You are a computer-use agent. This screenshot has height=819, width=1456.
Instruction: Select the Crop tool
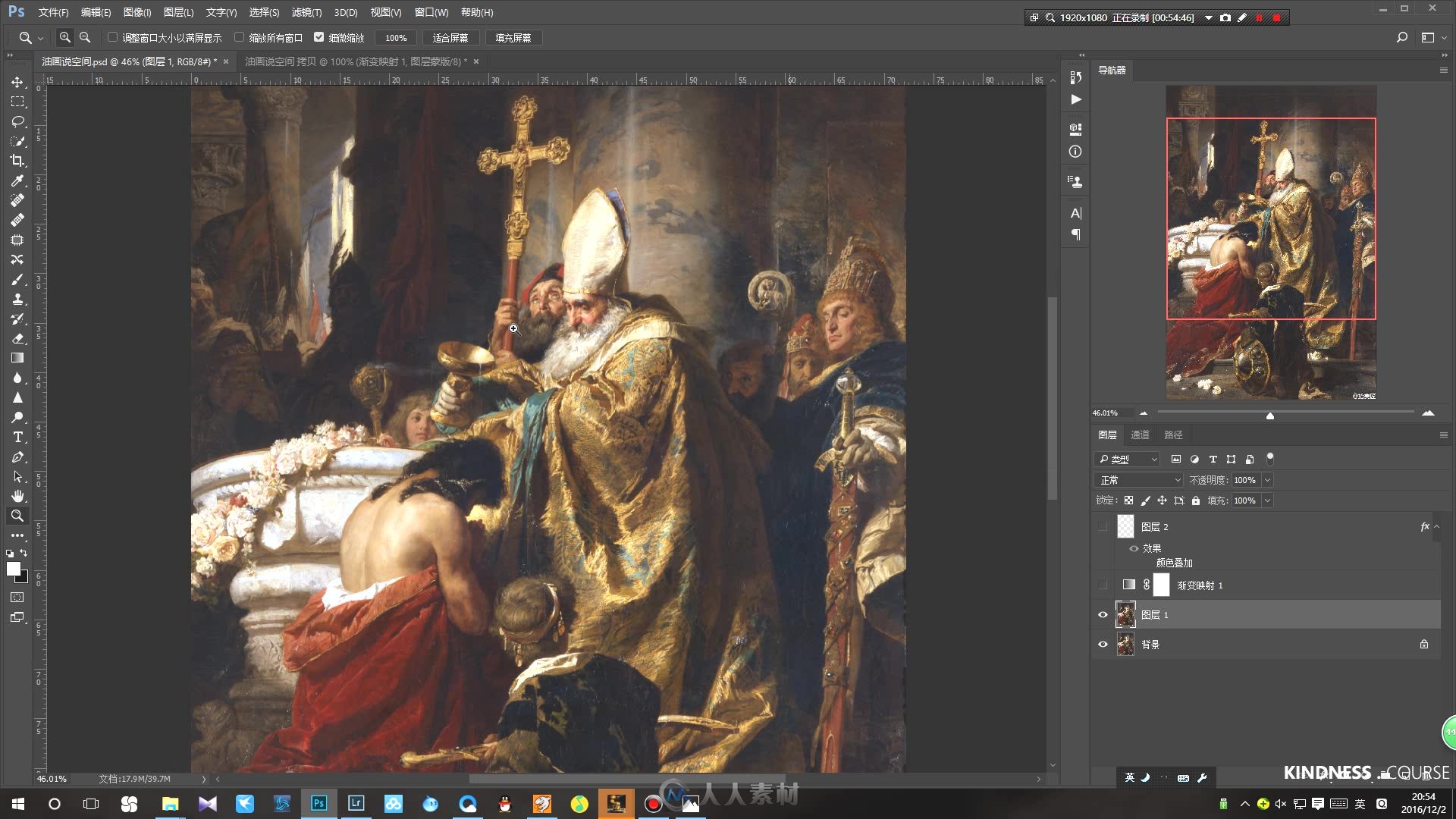pos(17,161)
